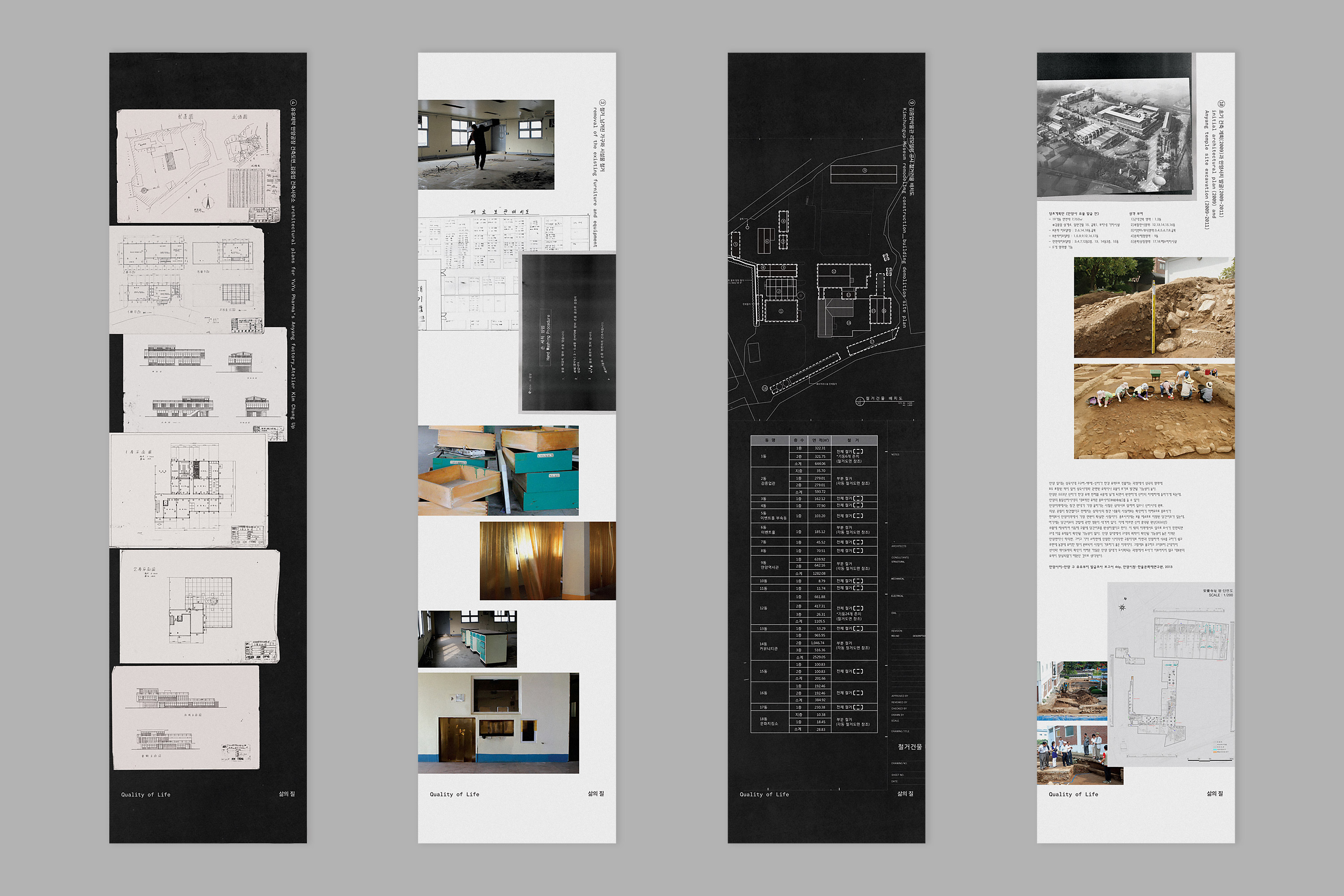1344x896 pixels.
Task: Click the circled 9 inside the rectangle on the demolition plan
Action: [865, 170]
